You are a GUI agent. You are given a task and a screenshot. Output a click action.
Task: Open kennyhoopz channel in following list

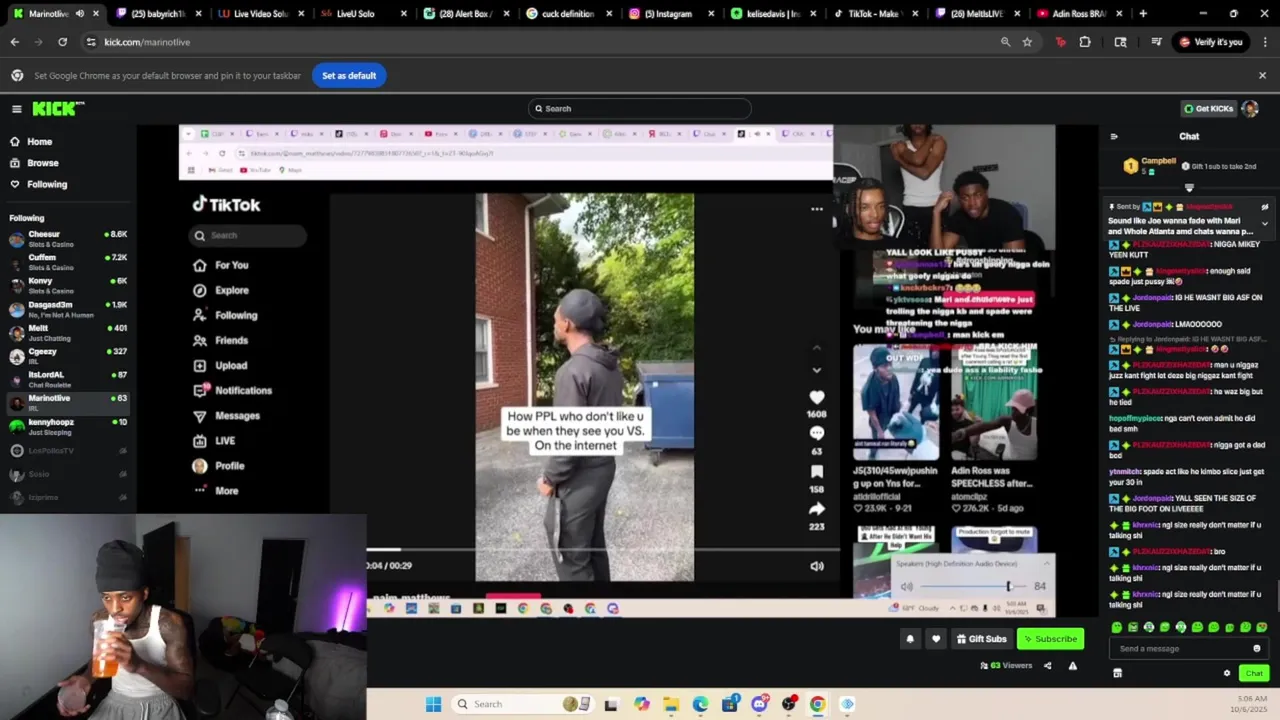tap(68, 426)
